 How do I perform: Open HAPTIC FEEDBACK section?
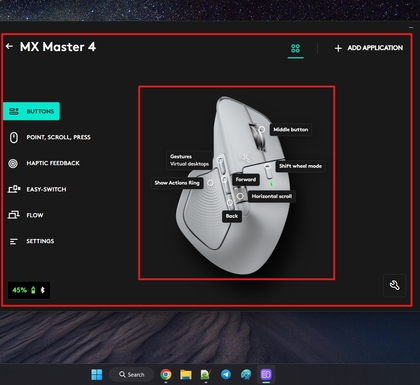(x=53, y=163)
